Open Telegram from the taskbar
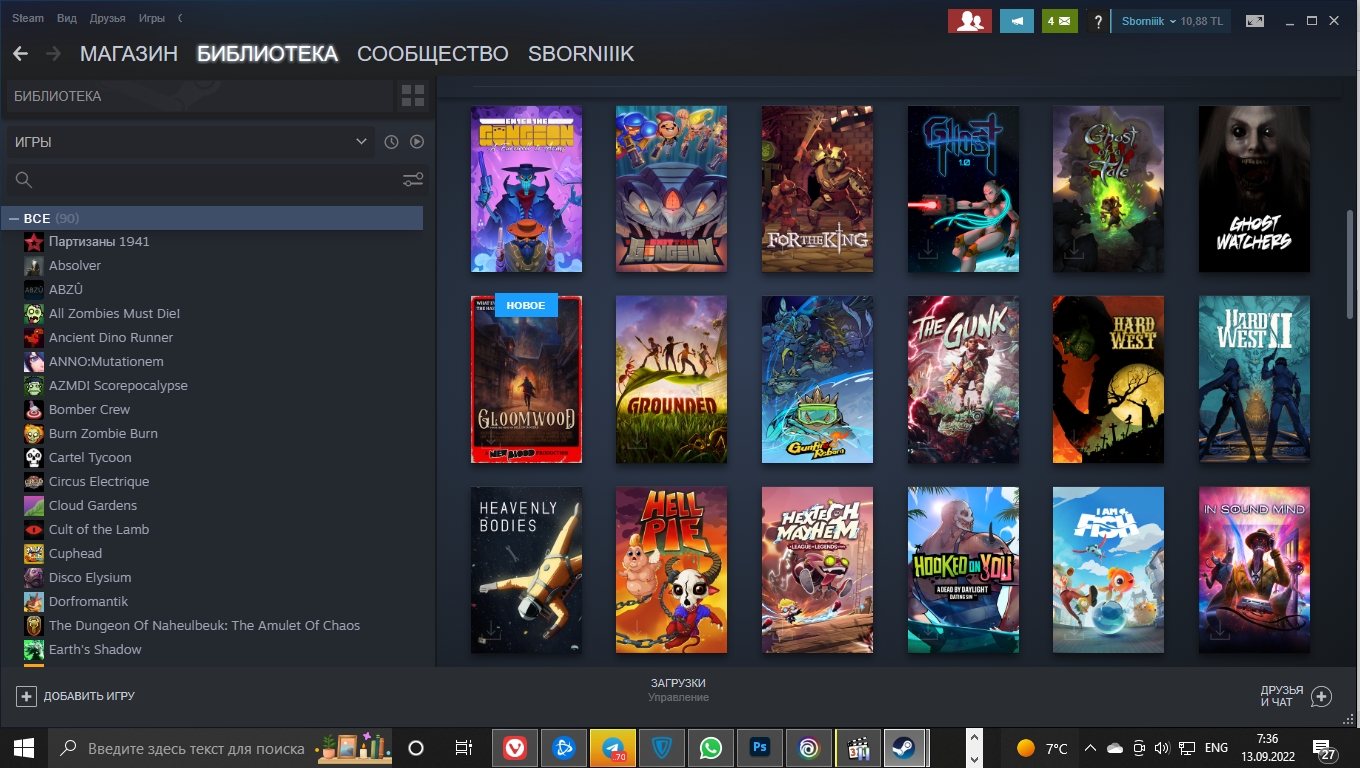This screenshot has width=1360, height=768. (613, 748)
